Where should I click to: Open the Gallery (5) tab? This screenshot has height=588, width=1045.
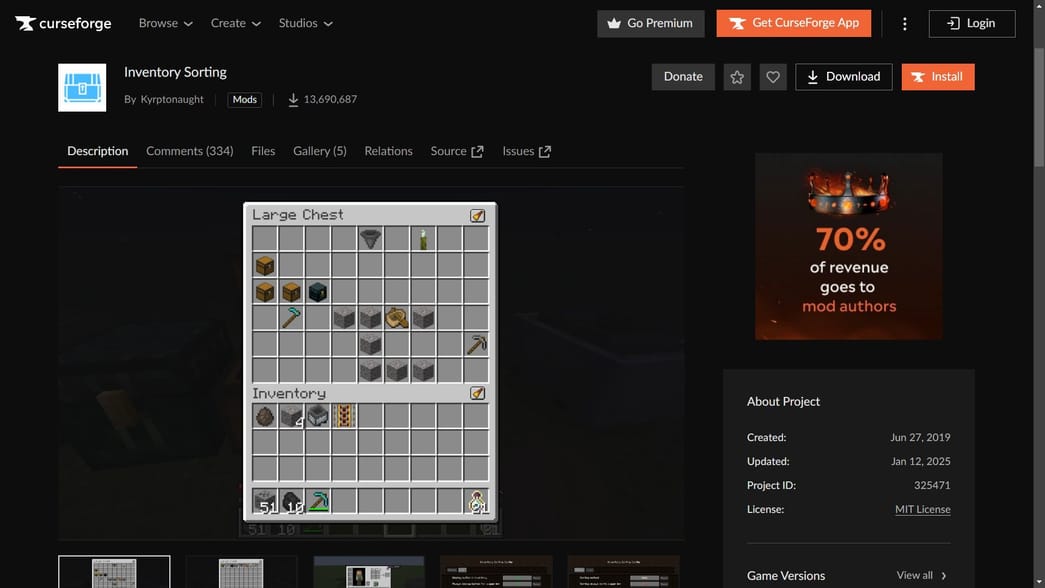(x=319, y=150)
